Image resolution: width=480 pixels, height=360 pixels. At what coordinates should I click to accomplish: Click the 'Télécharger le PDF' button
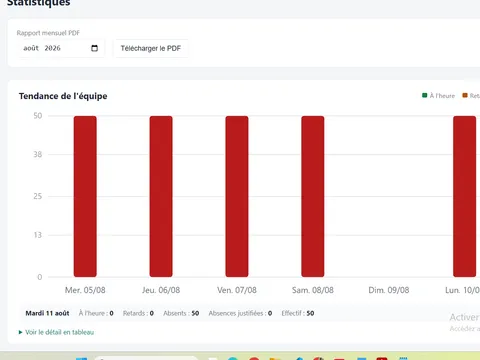(x=151, y=48)
